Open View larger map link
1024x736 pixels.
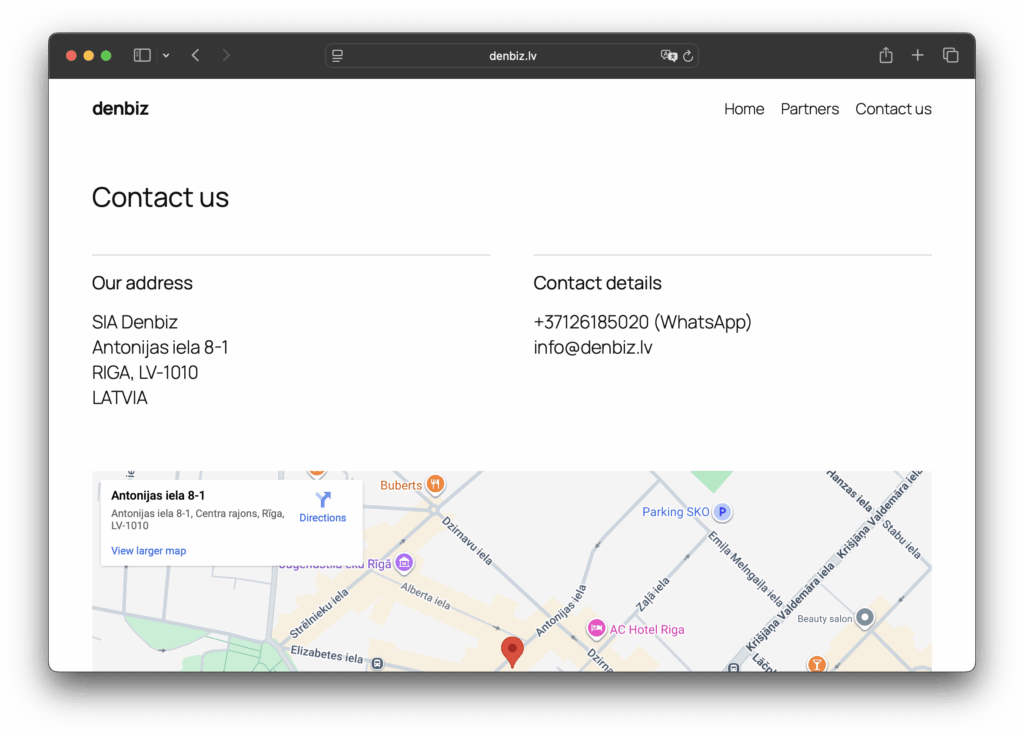click(x=148, y=551)
